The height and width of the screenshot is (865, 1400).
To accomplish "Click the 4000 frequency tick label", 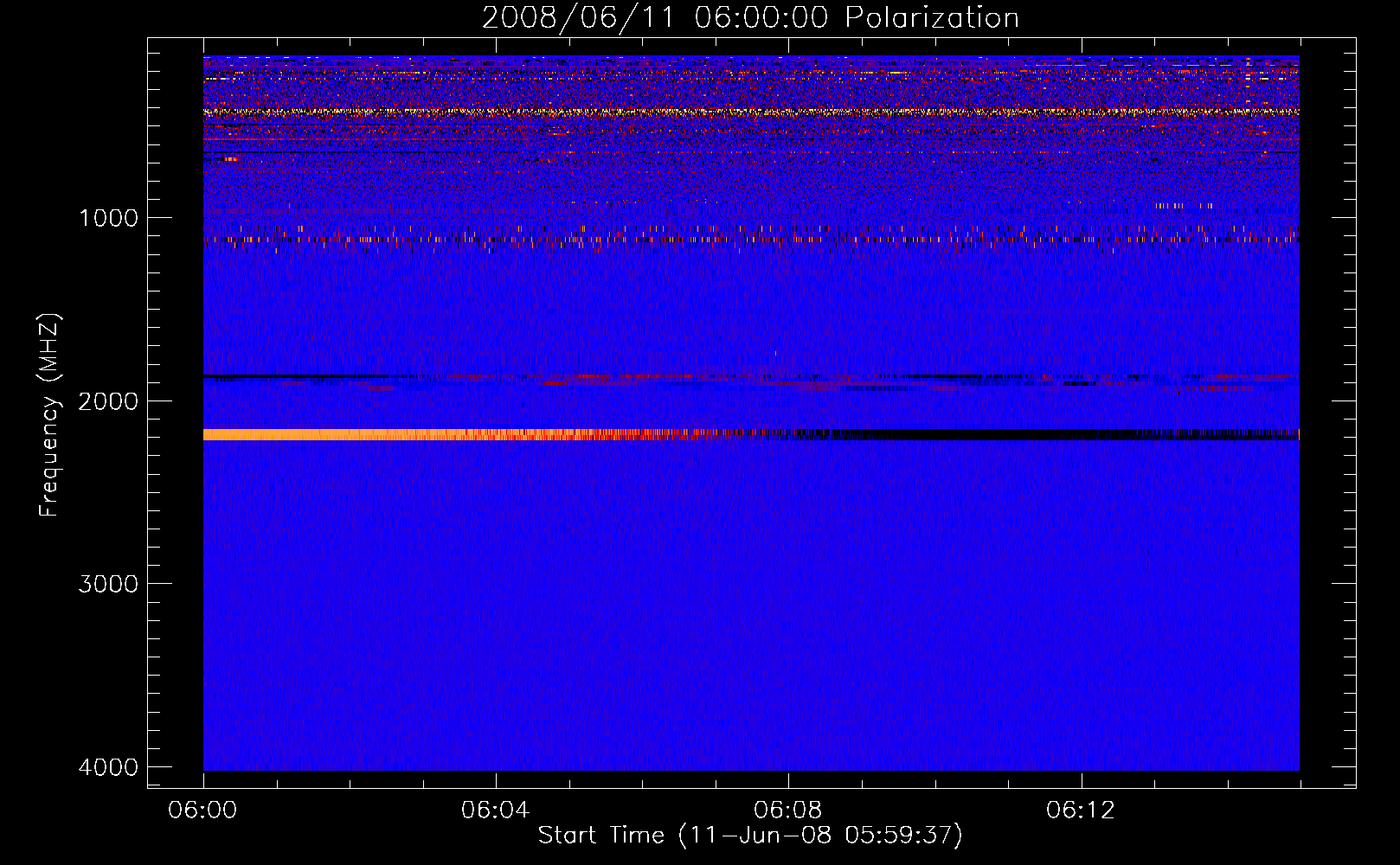I will point(108,767).
